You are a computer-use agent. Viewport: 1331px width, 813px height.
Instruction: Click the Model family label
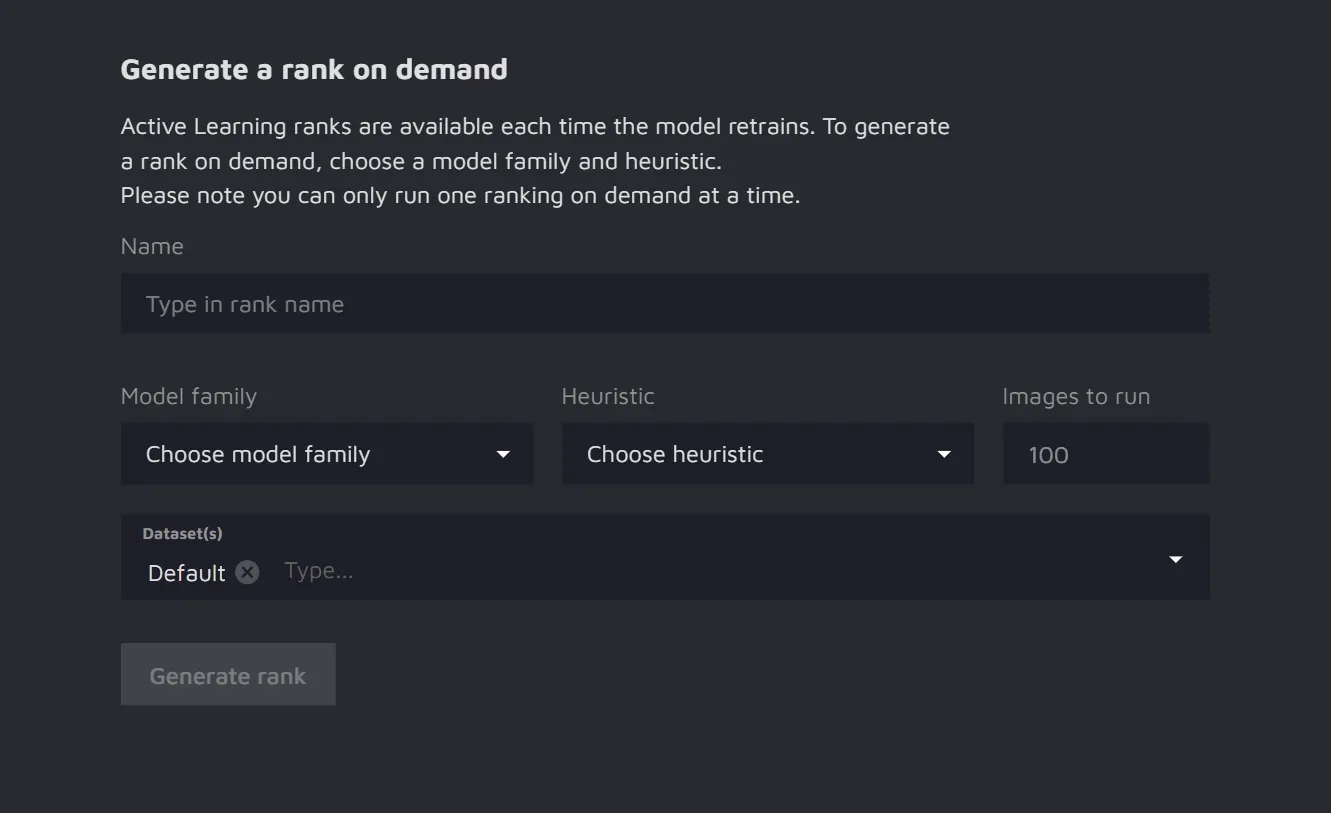[x=189, y=397]
